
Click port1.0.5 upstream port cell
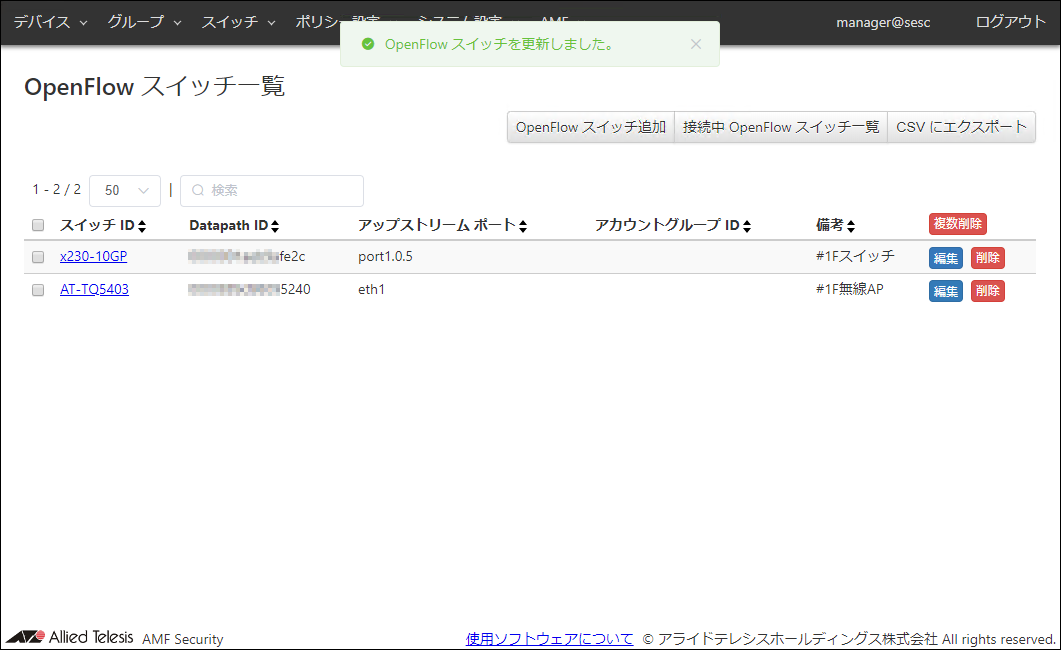pyautogui.click(x=385, y=256)
